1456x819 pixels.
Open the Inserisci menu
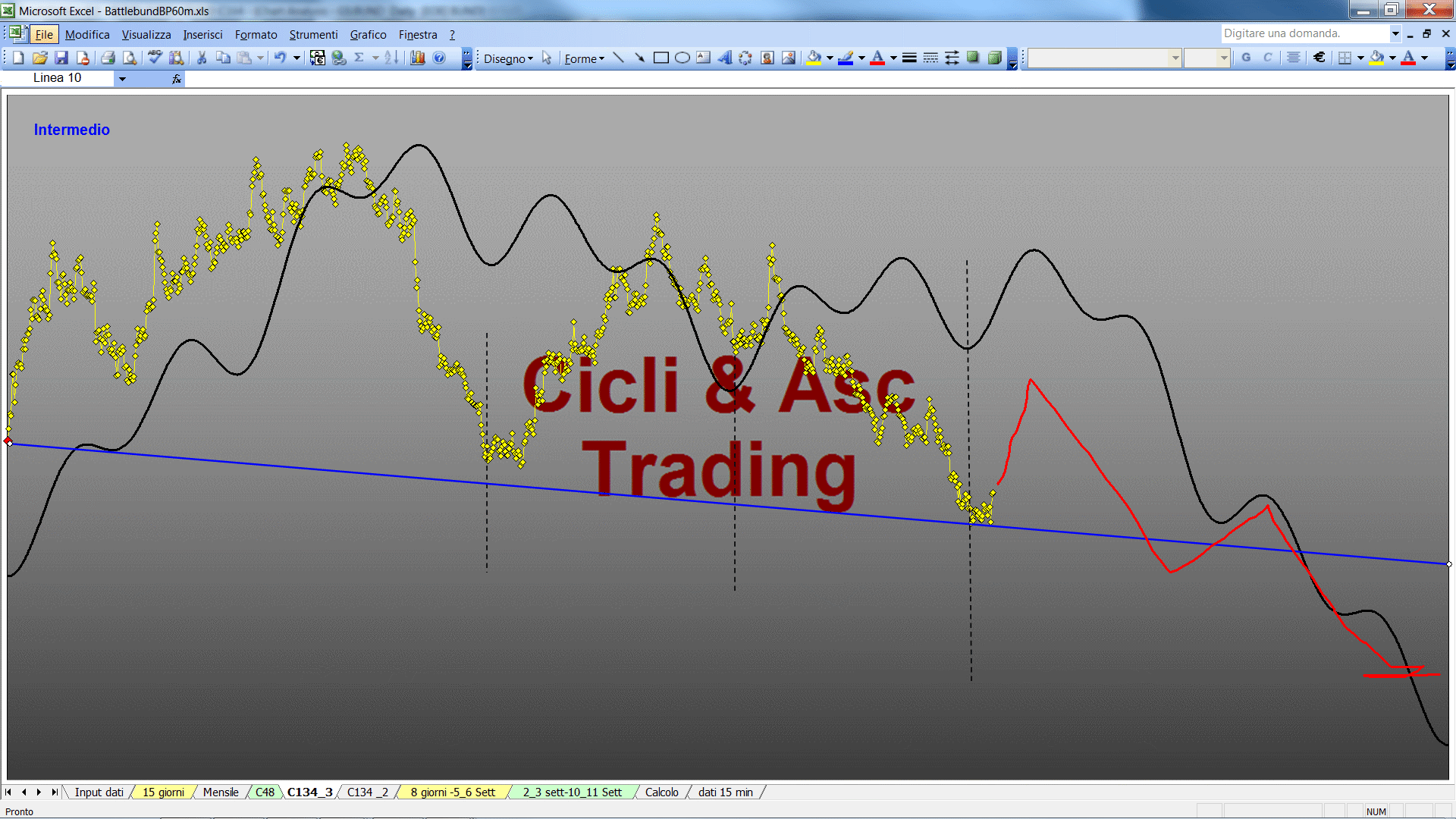pyautogui.click(x=202, y=35)
